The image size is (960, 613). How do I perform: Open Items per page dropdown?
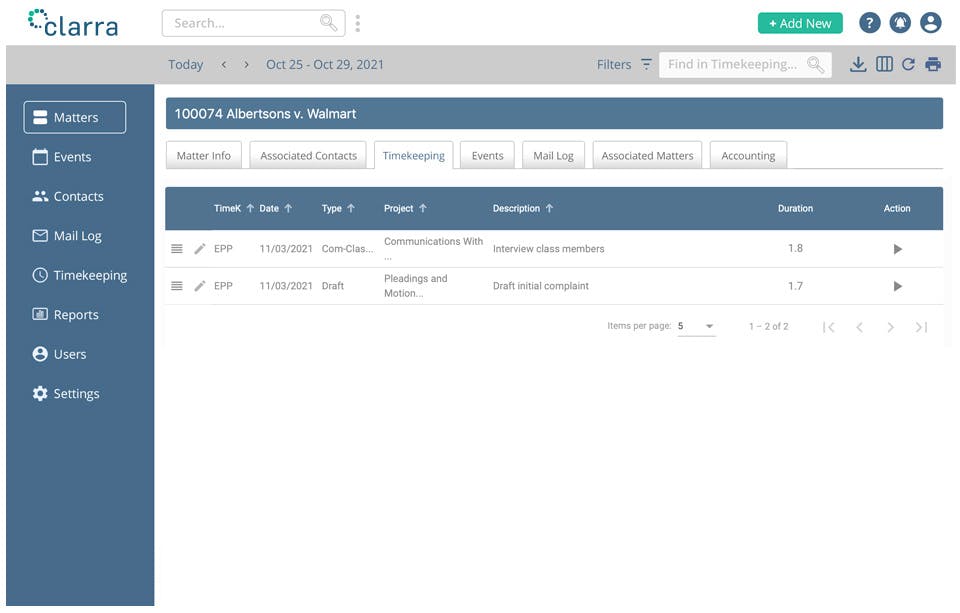[x=696, y=326]
